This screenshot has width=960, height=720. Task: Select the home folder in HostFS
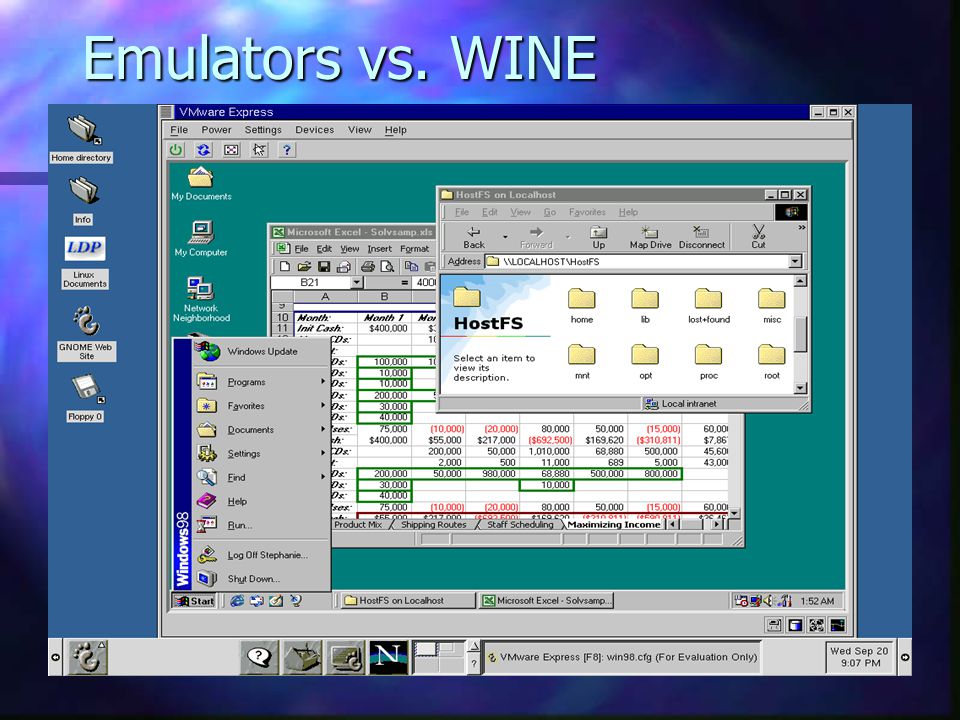point(582,306)
